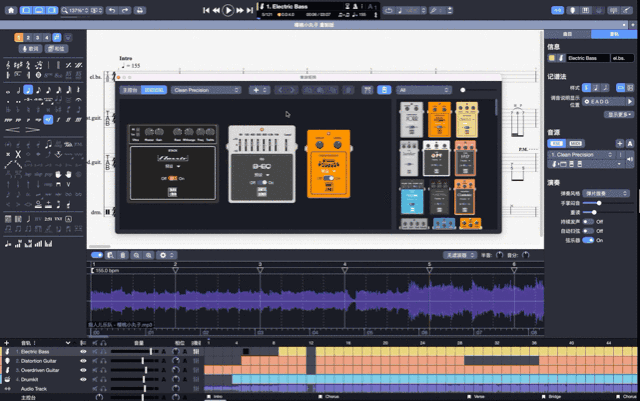Toggle visibility of Overdriven Guitar track

point(83,370)
